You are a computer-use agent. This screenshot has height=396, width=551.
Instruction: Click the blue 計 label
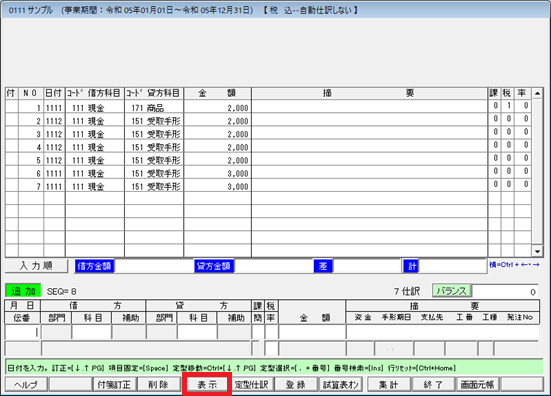411,266
